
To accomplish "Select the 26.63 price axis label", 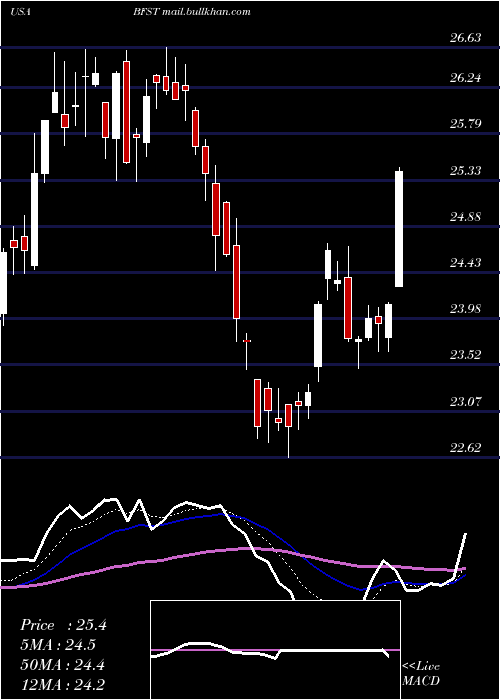I will pos(466,38).
